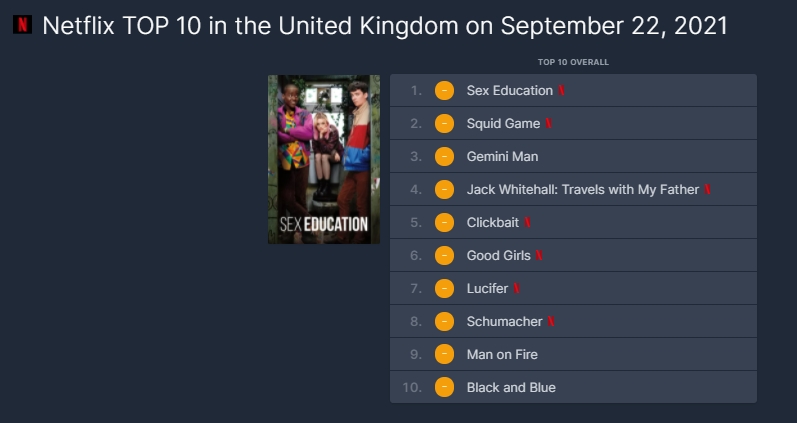Click the Netflix original badge after Clickbait
The image size is (797, 423).
[528, 222]
